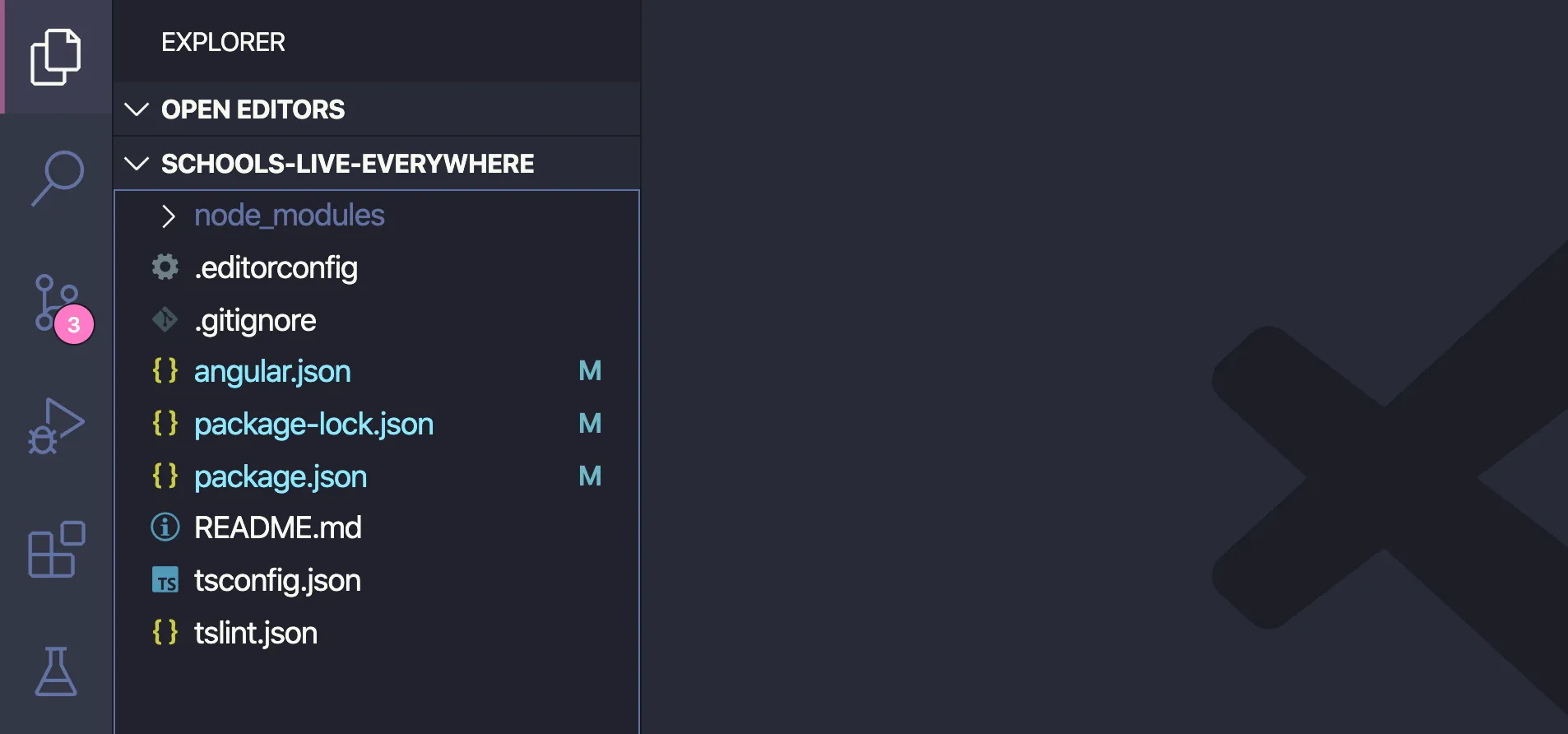
Task: Collapse the OPEN EDITORS section
Action: (377, 109)
